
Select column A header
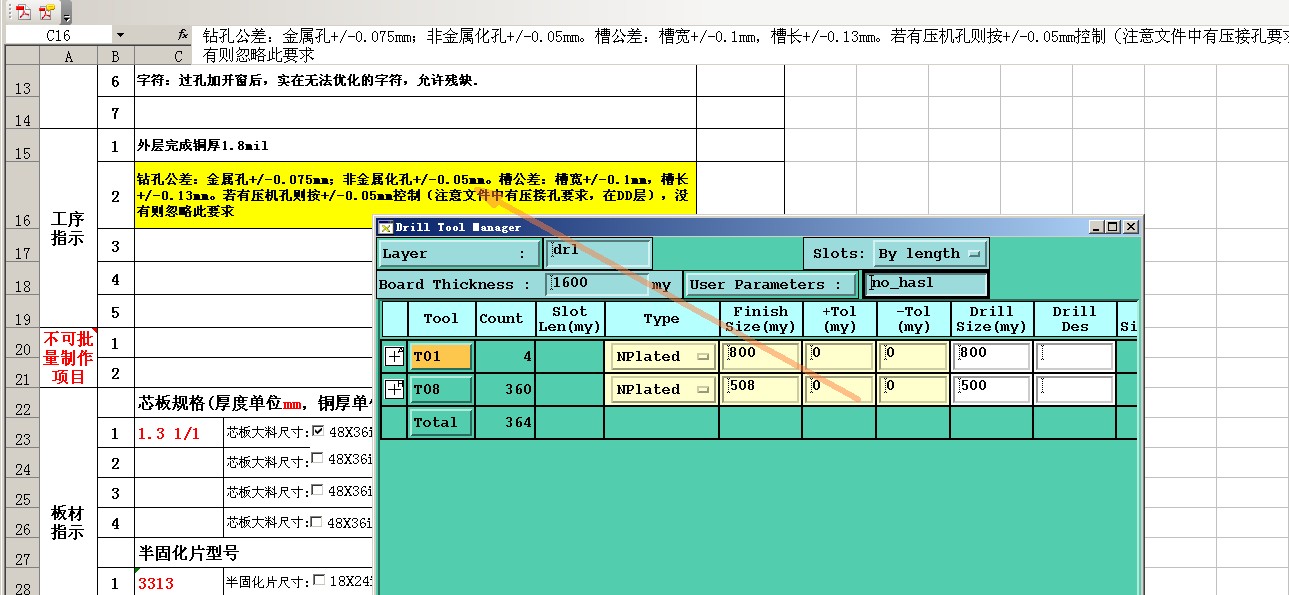[x=68, y=57]
